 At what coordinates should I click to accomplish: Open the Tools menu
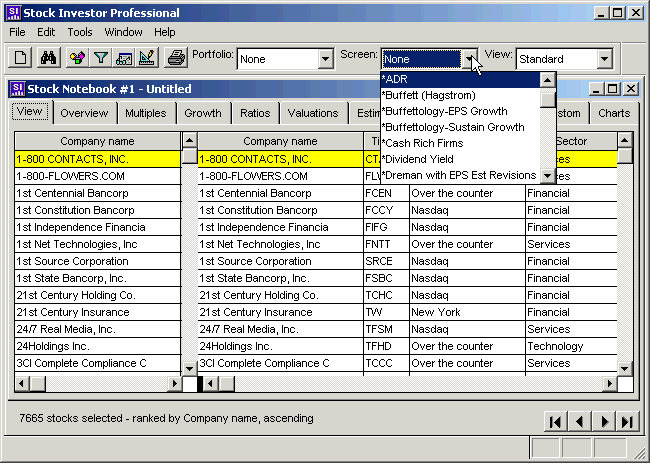80,32
